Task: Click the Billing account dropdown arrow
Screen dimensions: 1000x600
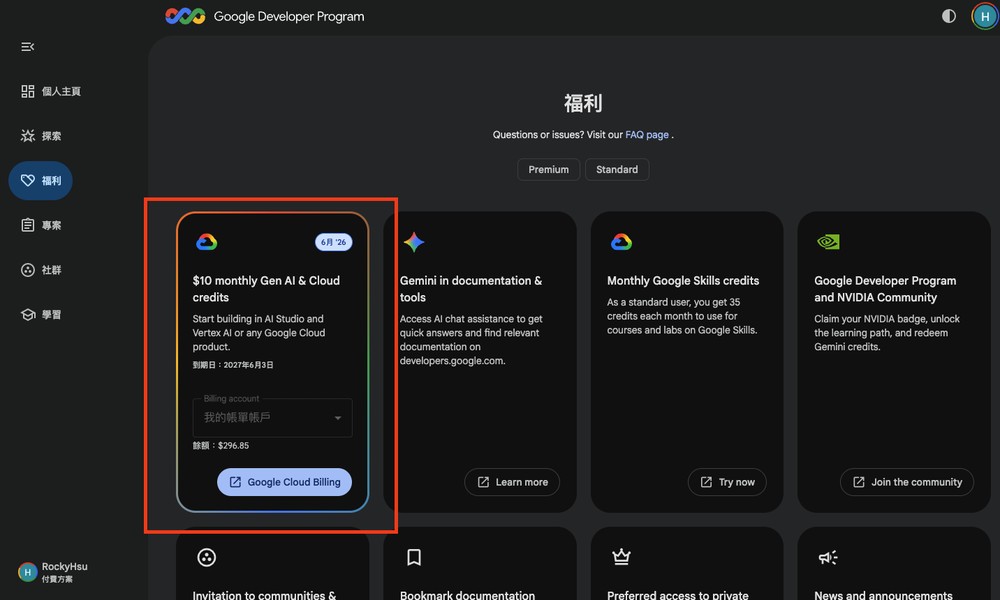Action: click(338, 418)
